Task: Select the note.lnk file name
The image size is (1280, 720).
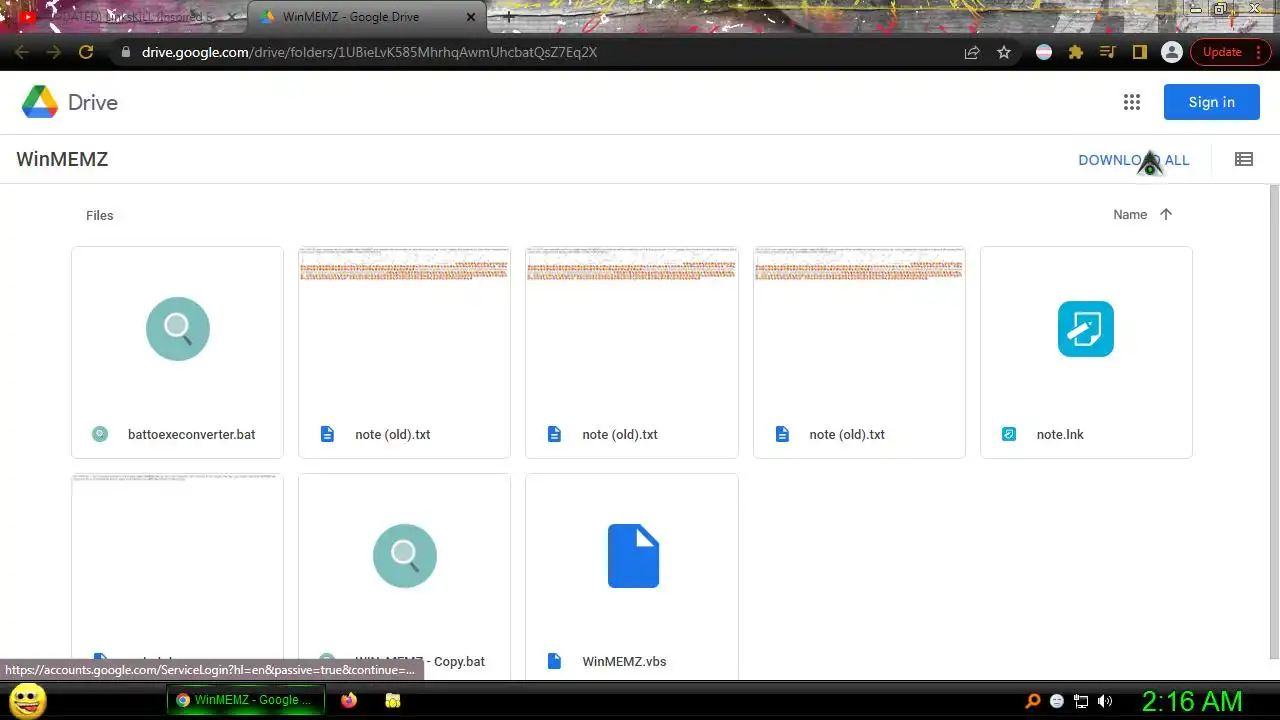Action: click(1060, 434)
